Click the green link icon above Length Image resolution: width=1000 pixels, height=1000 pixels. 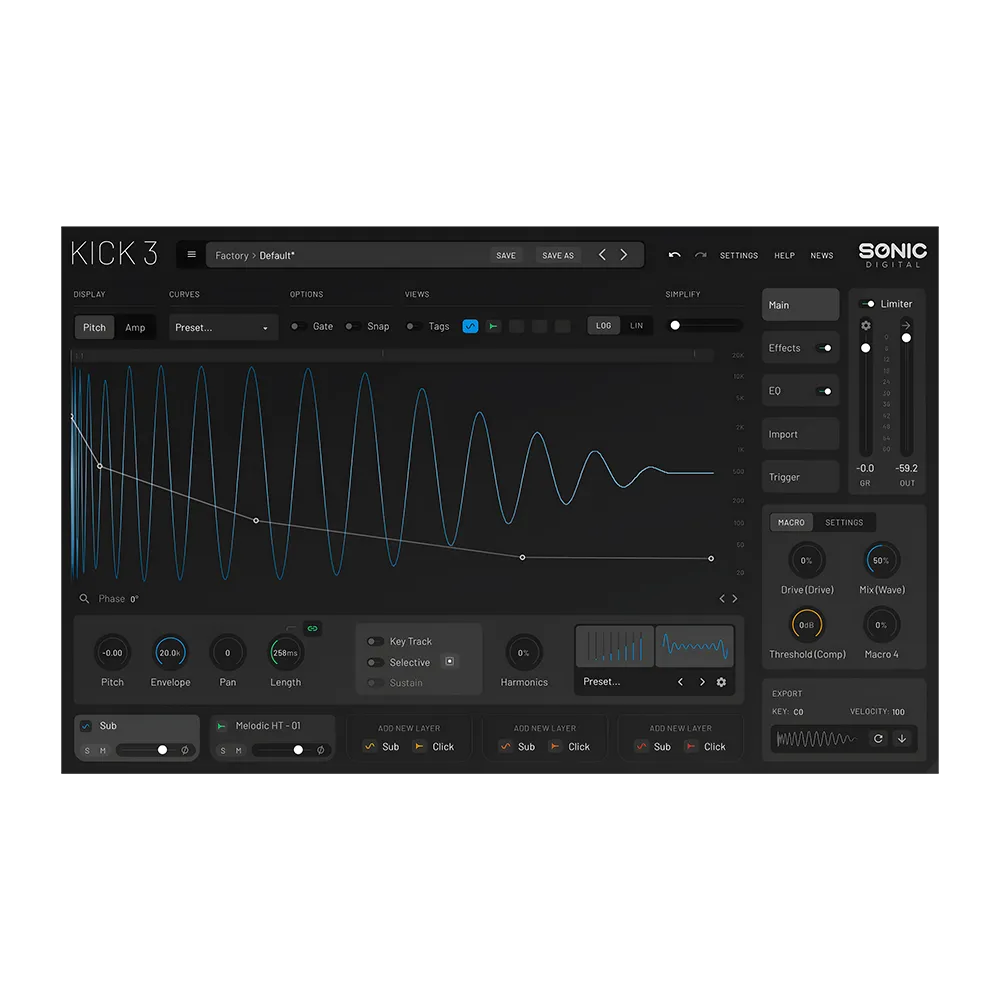coord(312,628)
